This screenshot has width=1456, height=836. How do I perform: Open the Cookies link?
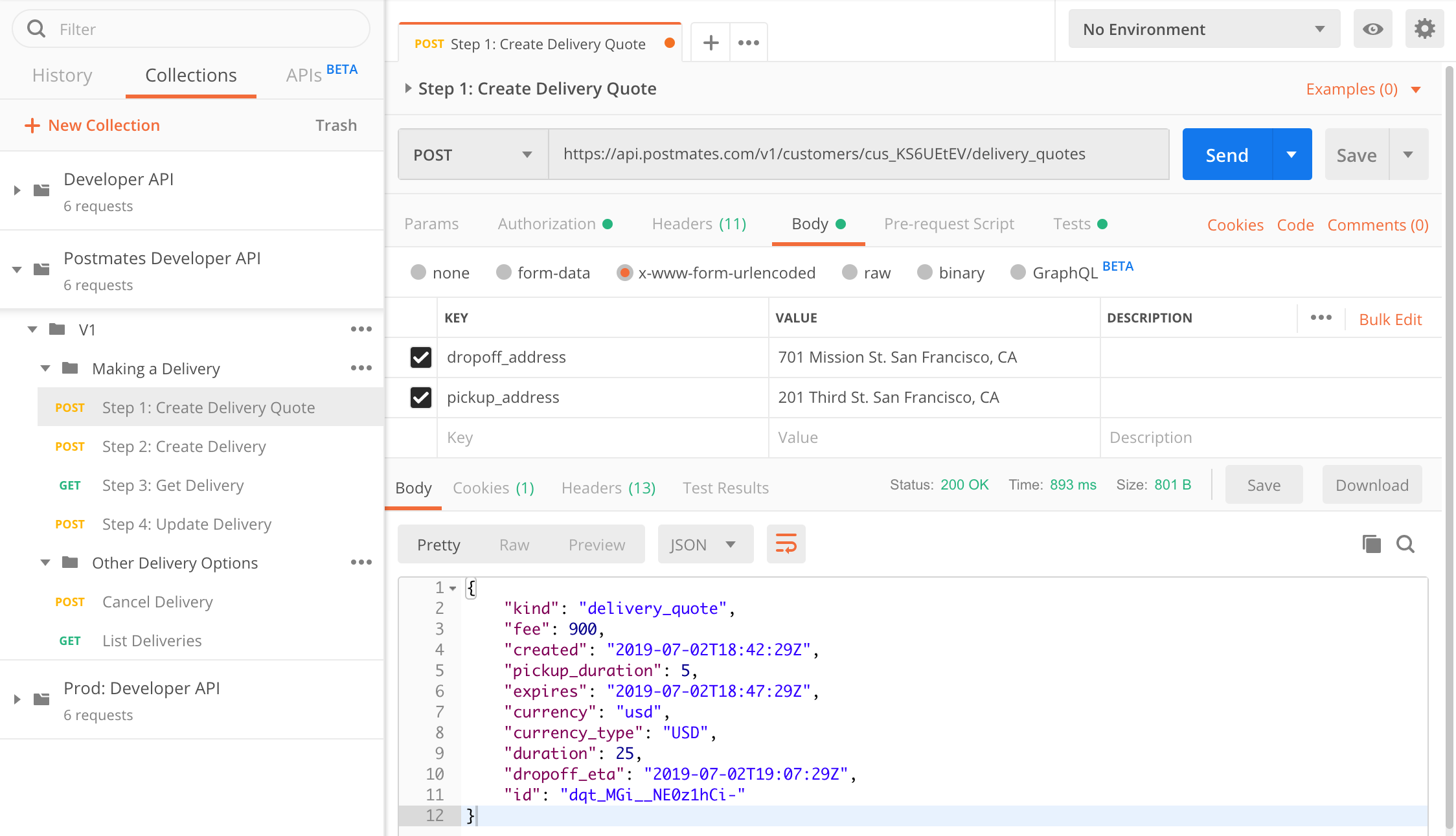pyautogui.click(x=1235, y=225)
